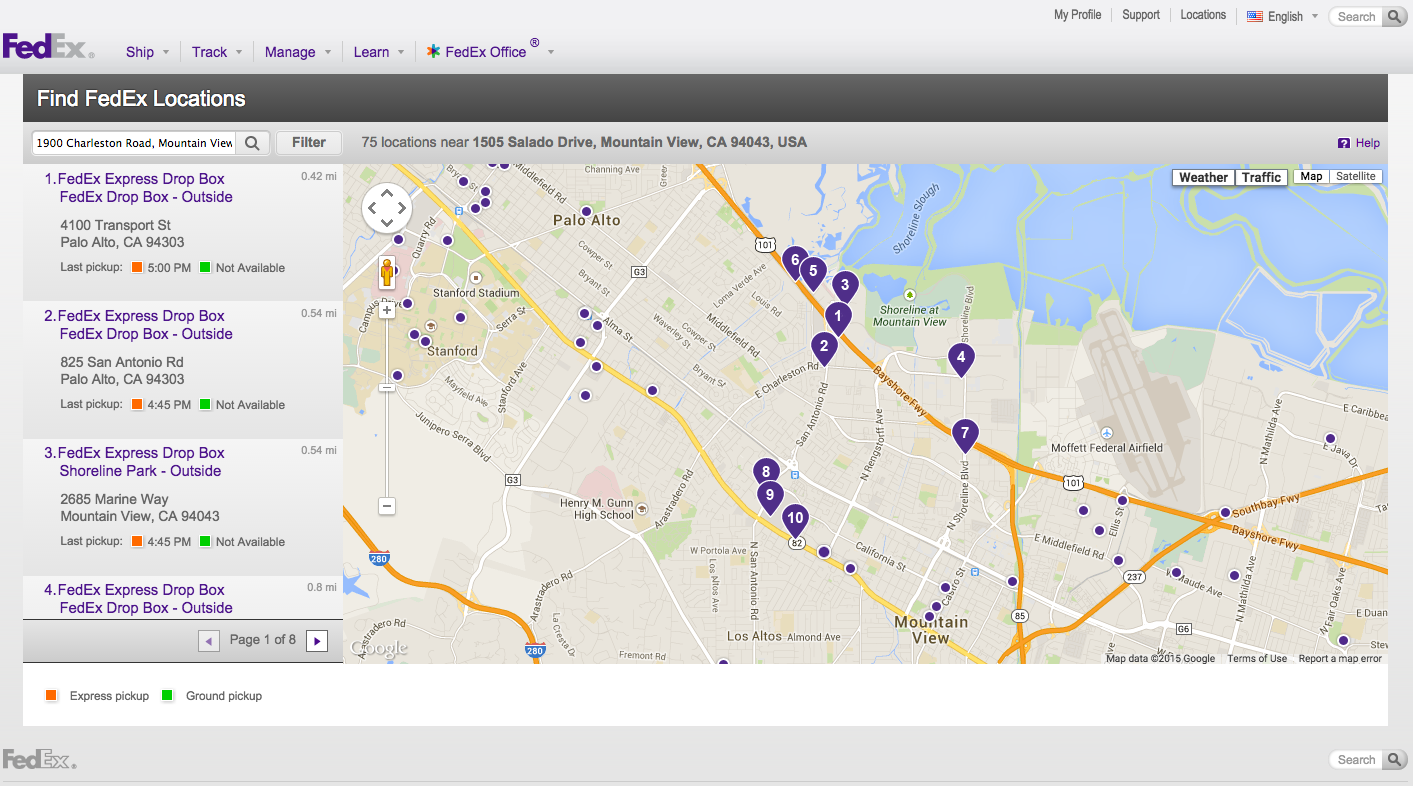Image resolution: width=1413 pixels, height=786 pixels.
Task: Click address text 825 San Antonio Rd
Action: (x=122, y=362)
